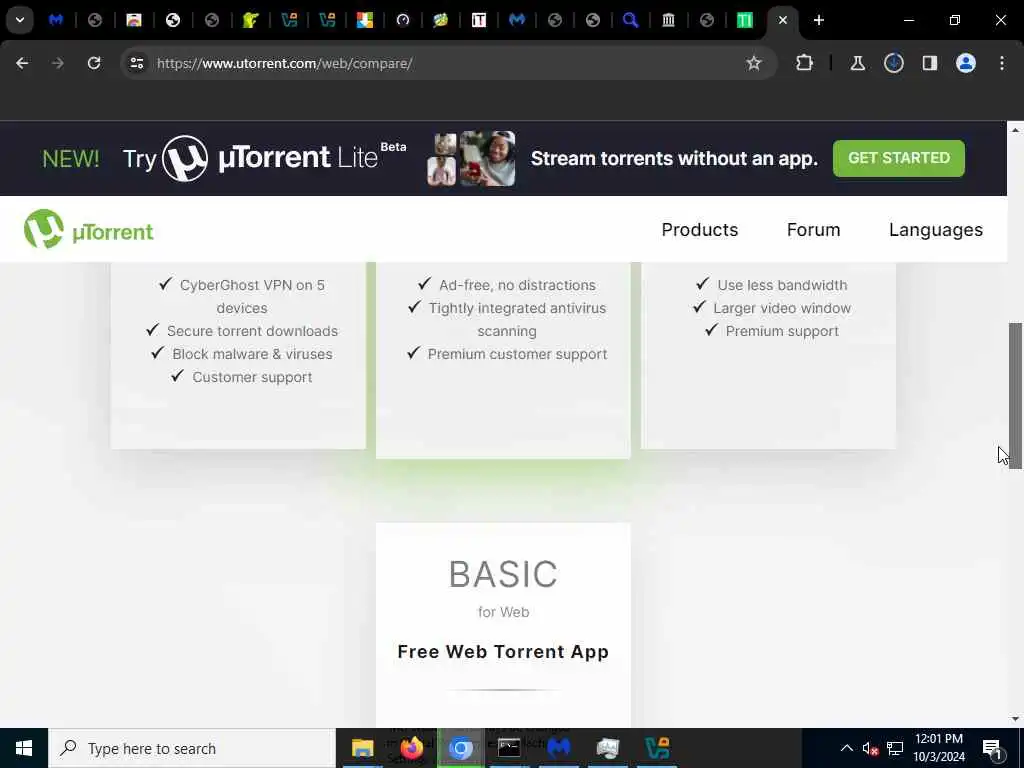Click 'Tightly integrated antivirus scanning' text

[517, 319]
